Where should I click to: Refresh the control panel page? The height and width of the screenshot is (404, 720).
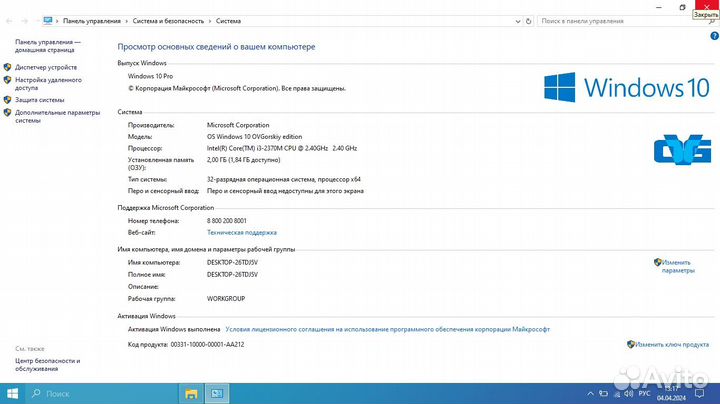click(529, 21)
